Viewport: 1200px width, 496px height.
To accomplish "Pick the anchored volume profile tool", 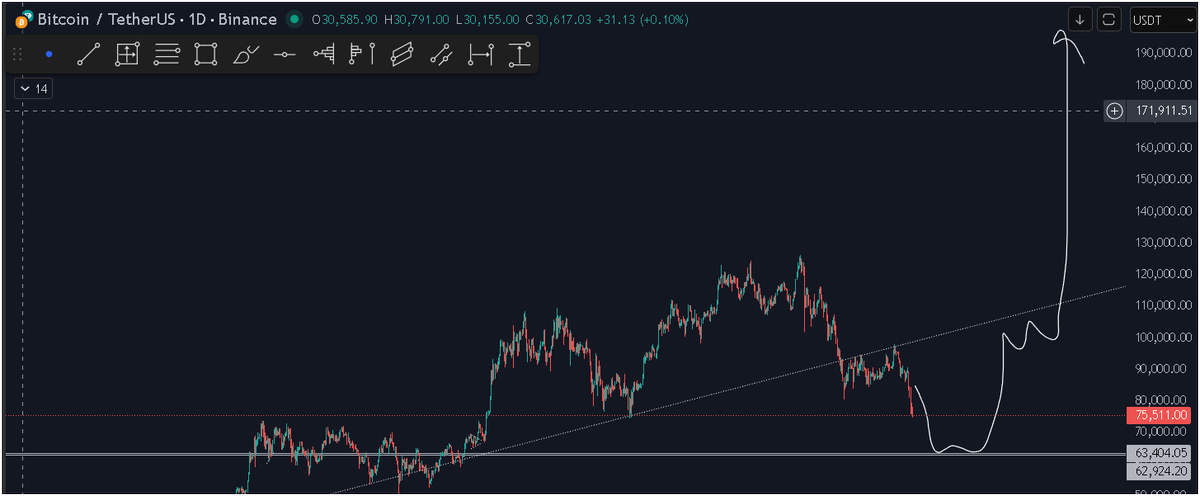I will point(362,55).
